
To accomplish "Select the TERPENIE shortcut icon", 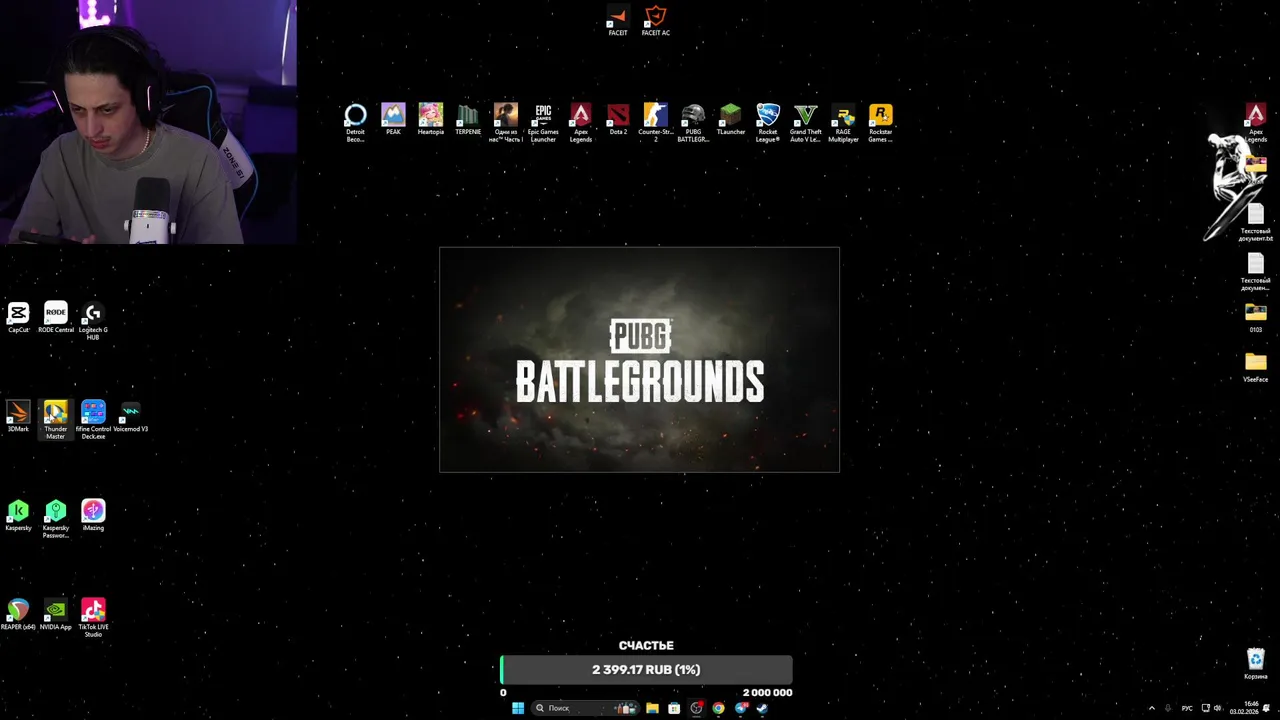I will click(468, 120).
